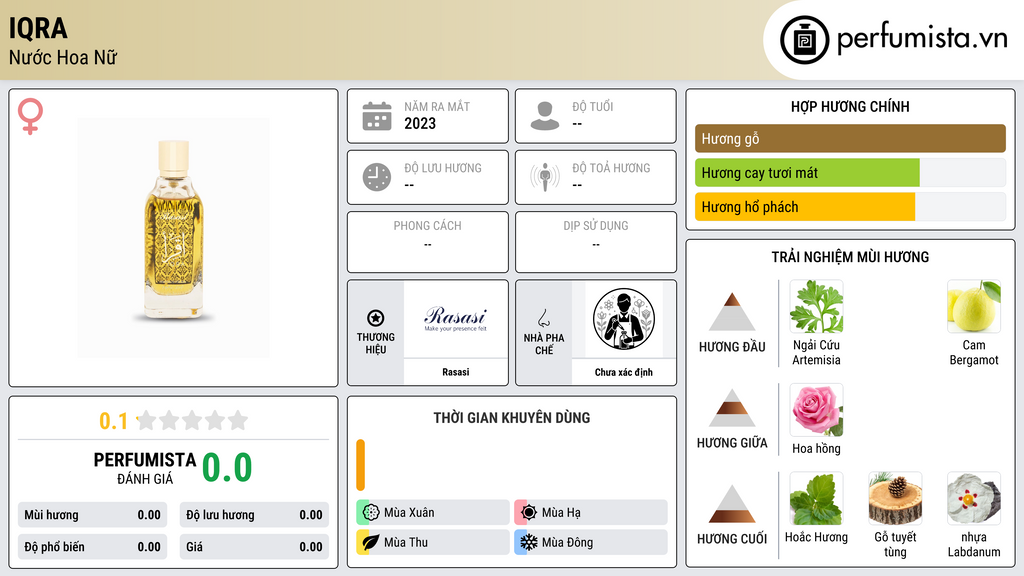Screen dimensions: 1024x576
Task: Select the Hoa hồng rose note image
Action: pos(816,410)
